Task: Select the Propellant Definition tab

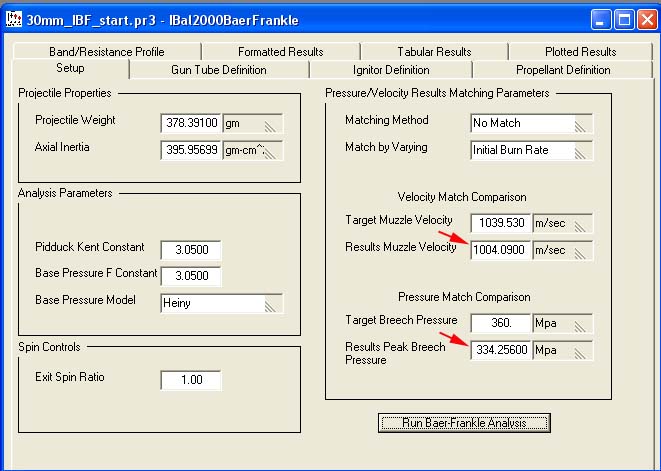Action: click(x=562, y=70)
